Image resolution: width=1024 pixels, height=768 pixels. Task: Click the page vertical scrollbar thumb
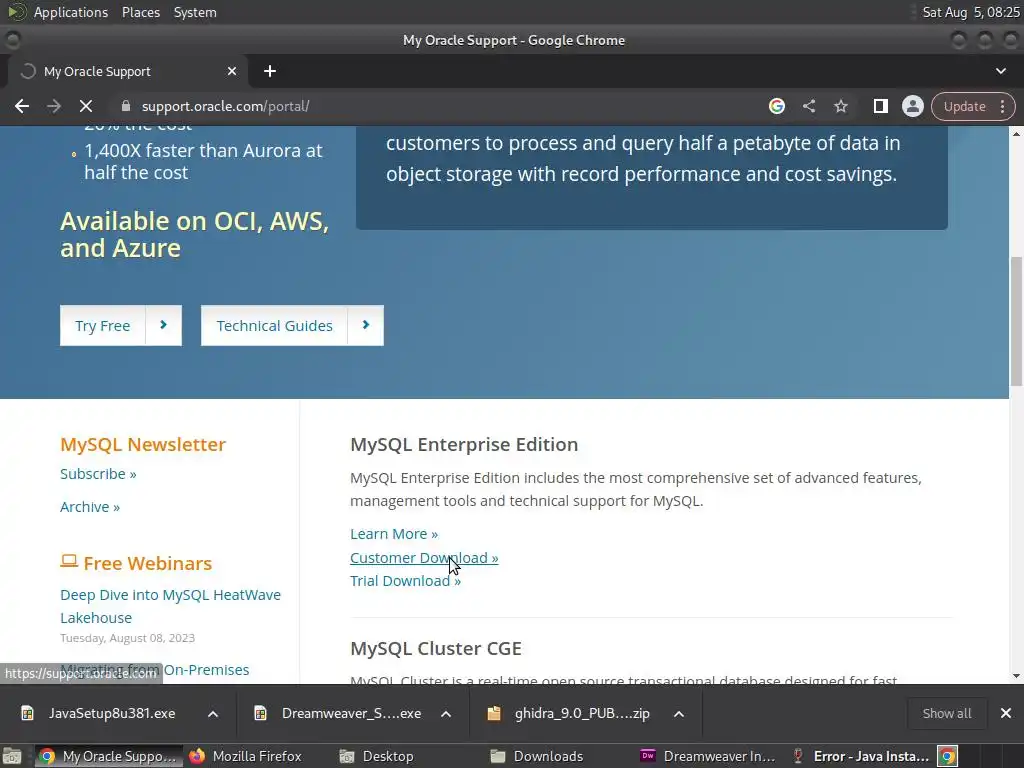pyautogui.click(x=1016, y=321)
